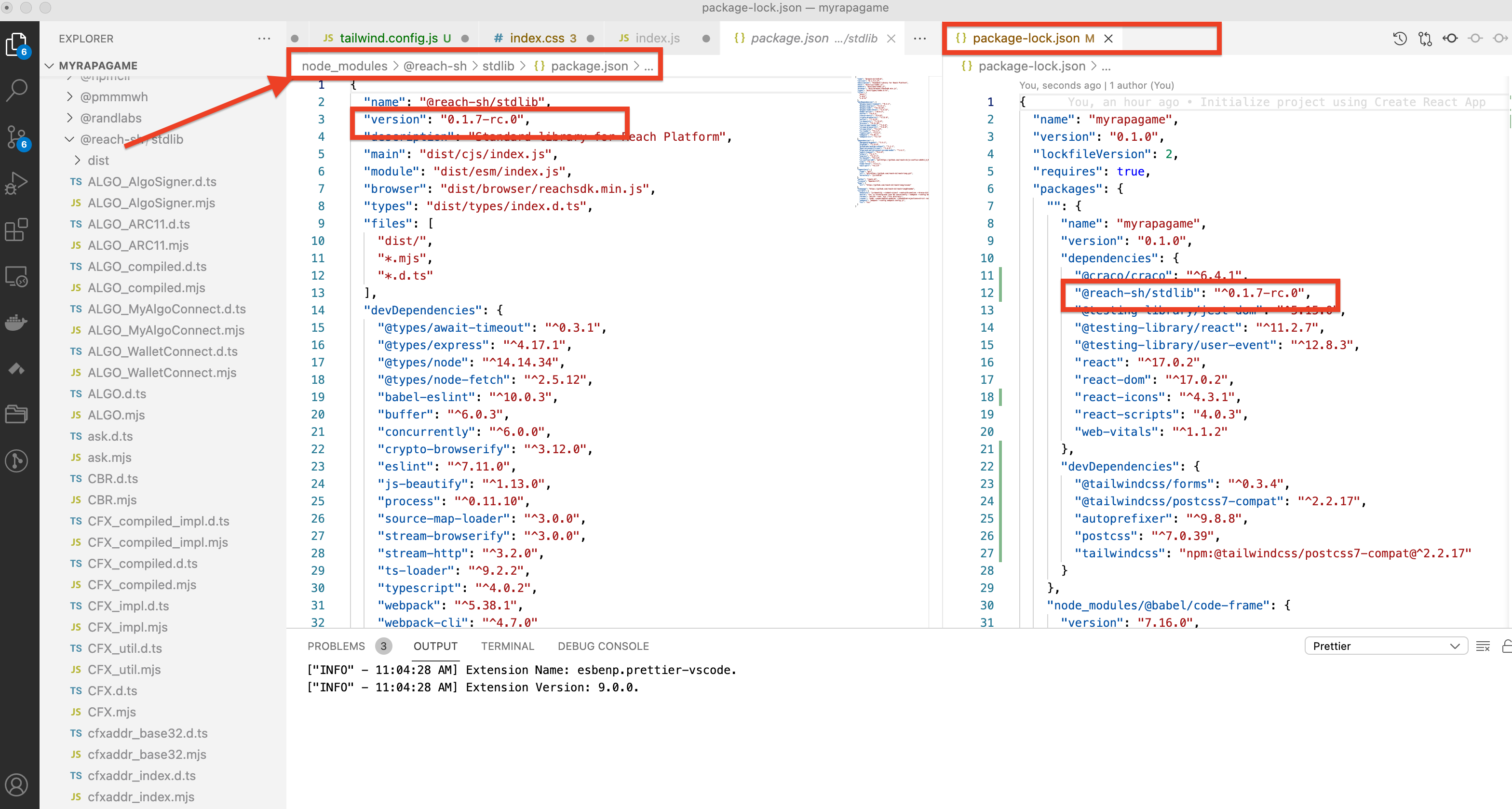Screen dimensions: 1512x809
Task: Open the Prettier output channel dropdown
Action: [1385, 646]
